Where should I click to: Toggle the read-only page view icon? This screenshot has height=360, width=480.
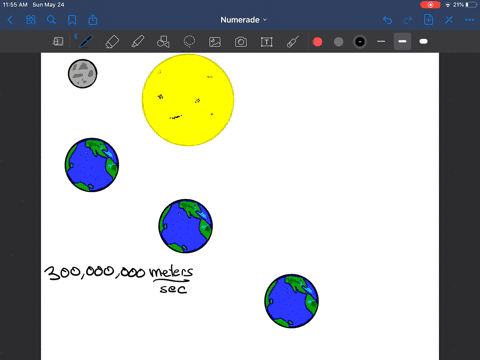(58, 42)
